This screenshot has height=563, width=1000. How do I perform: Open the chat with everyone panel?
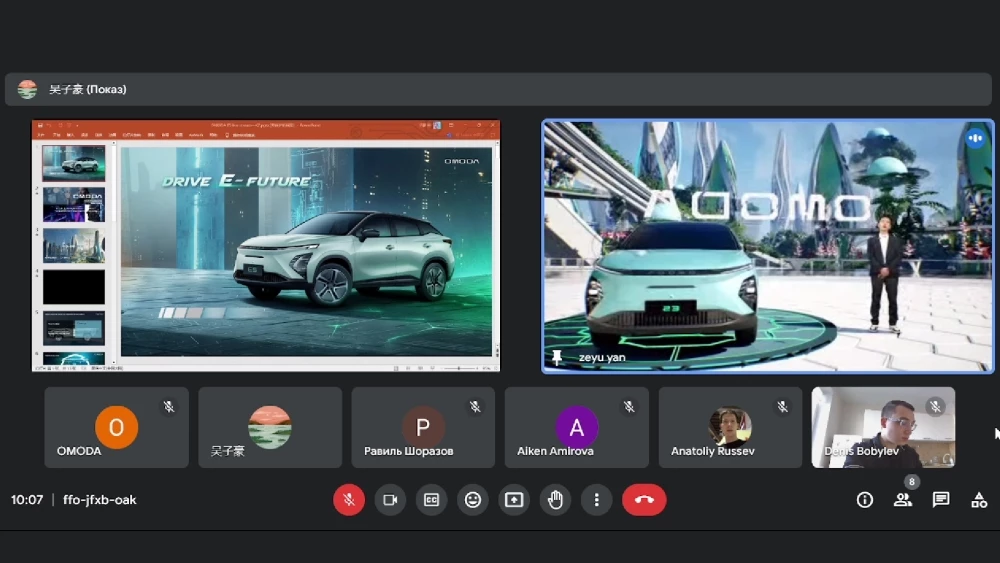coord(941,500)
